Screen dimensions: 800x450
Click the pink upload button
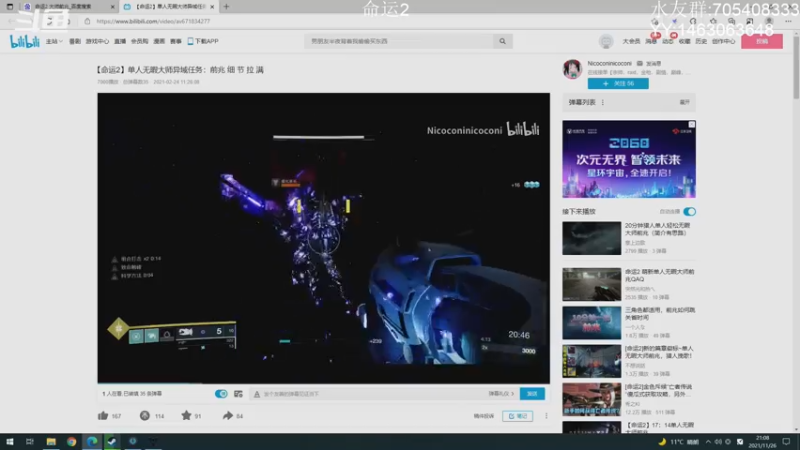(x=762, y=41)
